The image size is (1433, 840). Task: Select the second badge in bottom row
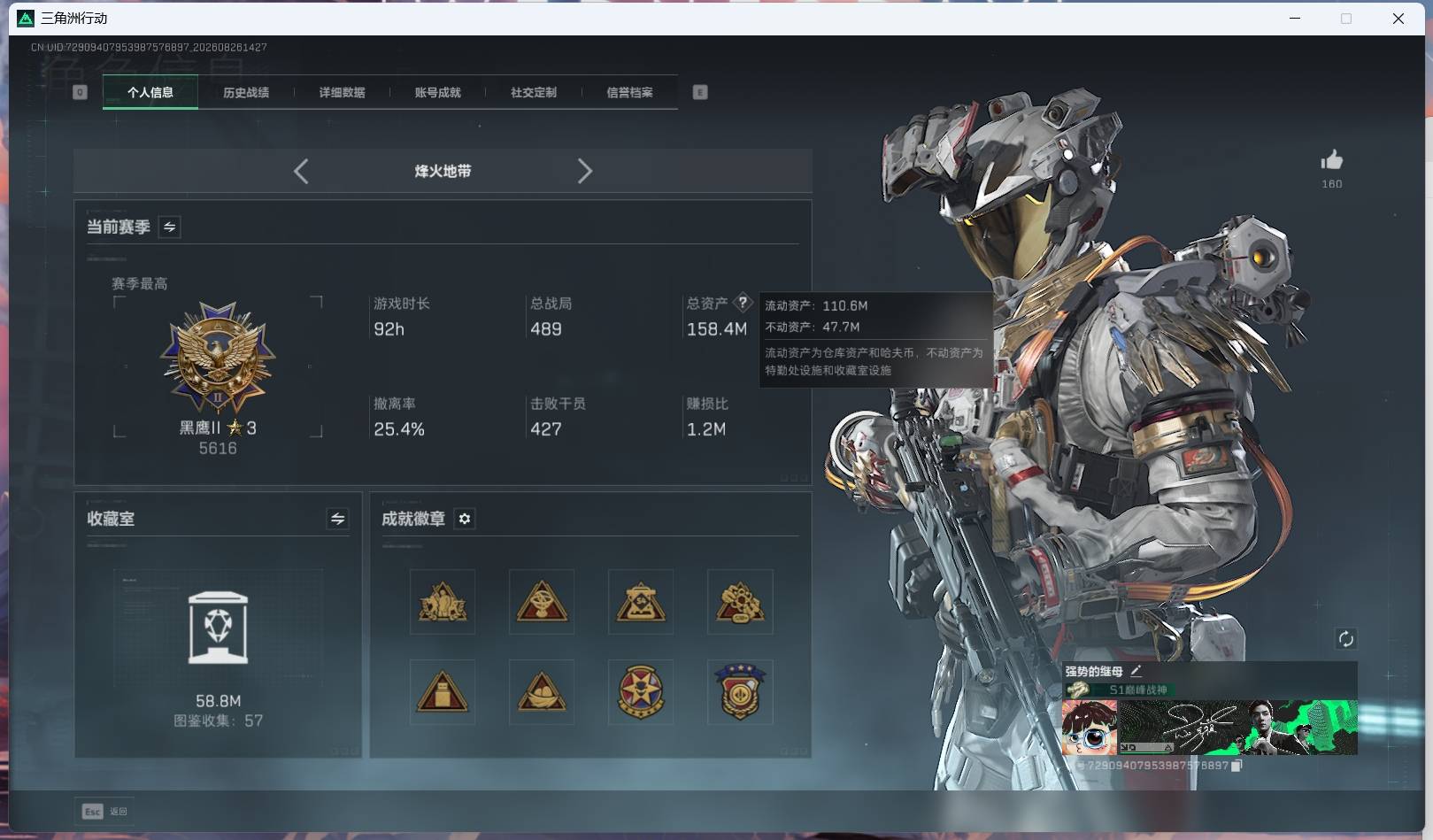point(542,692)
